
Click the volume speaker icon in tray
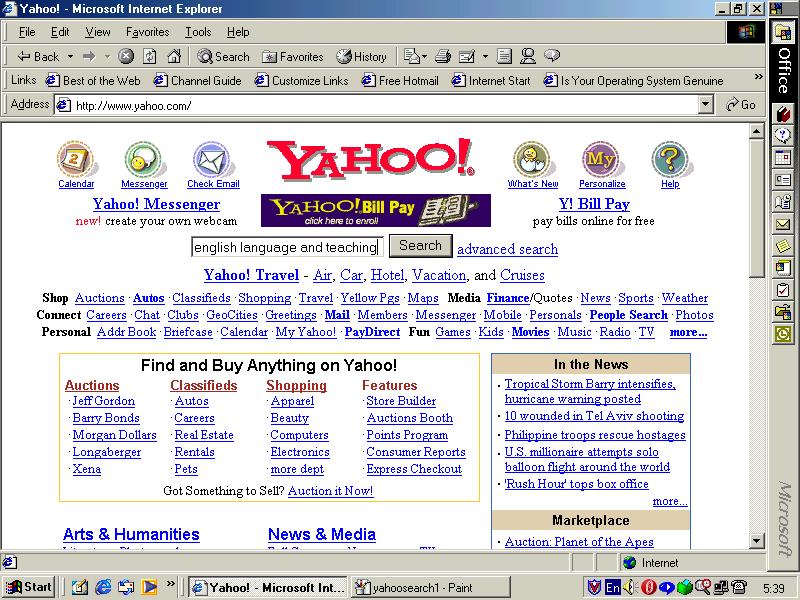[x=631, y=587]
